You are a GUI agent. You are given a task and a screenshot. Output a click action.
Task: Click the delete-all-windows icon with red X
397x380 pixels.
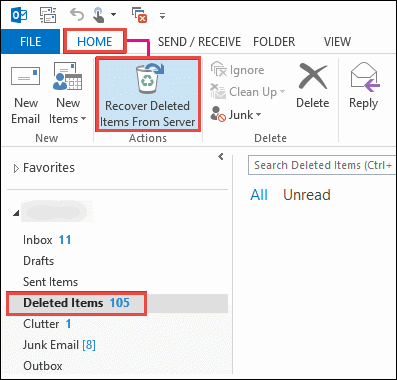[139, 15]
